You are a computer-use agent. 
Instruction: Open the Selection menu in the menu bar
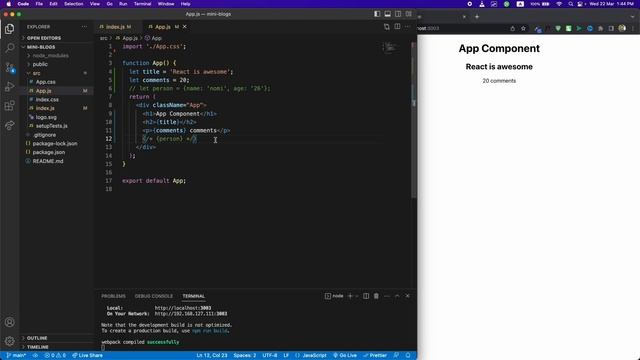(73, 4)
